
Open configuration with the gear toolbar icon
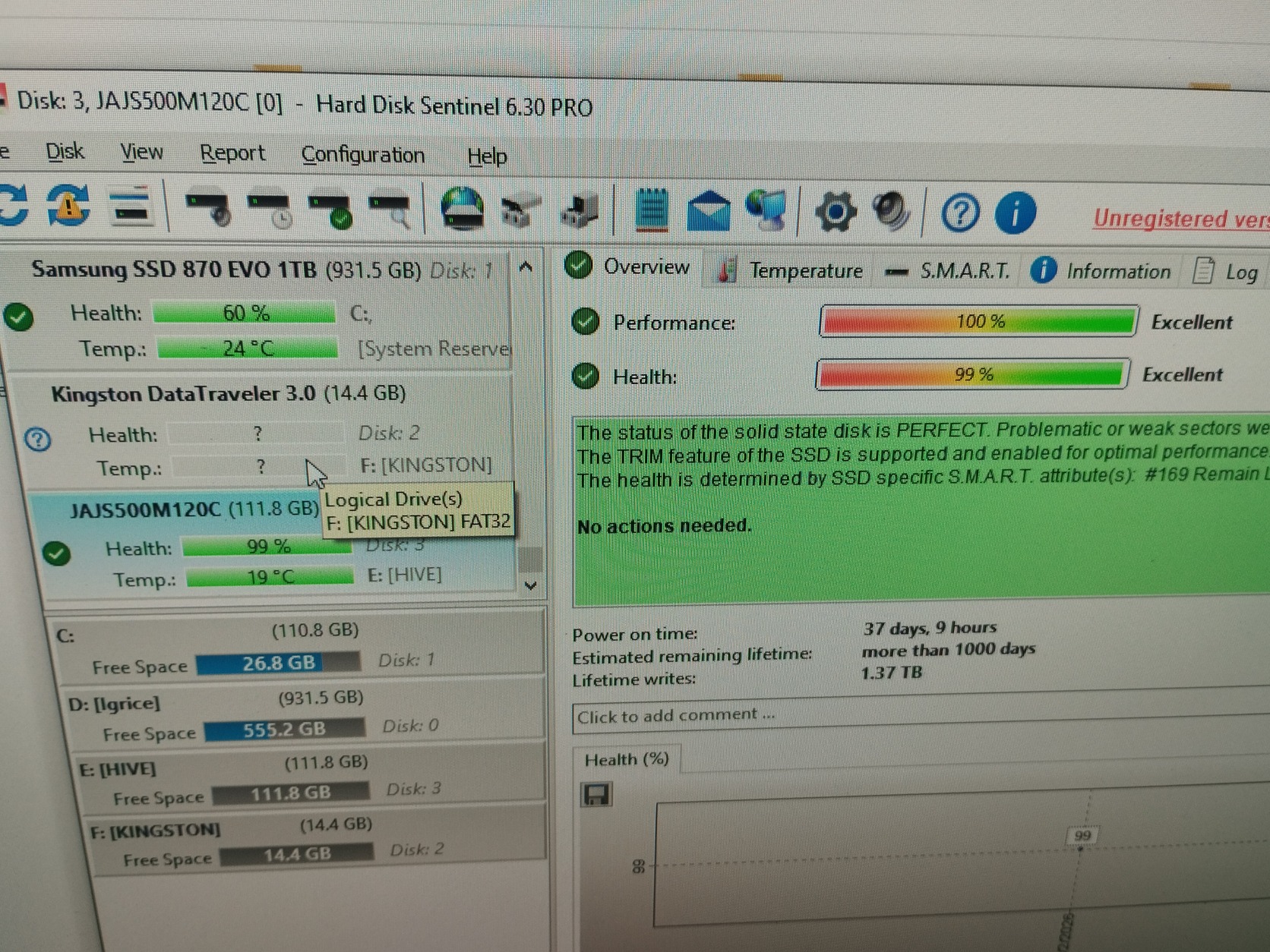tap(836, 212)
